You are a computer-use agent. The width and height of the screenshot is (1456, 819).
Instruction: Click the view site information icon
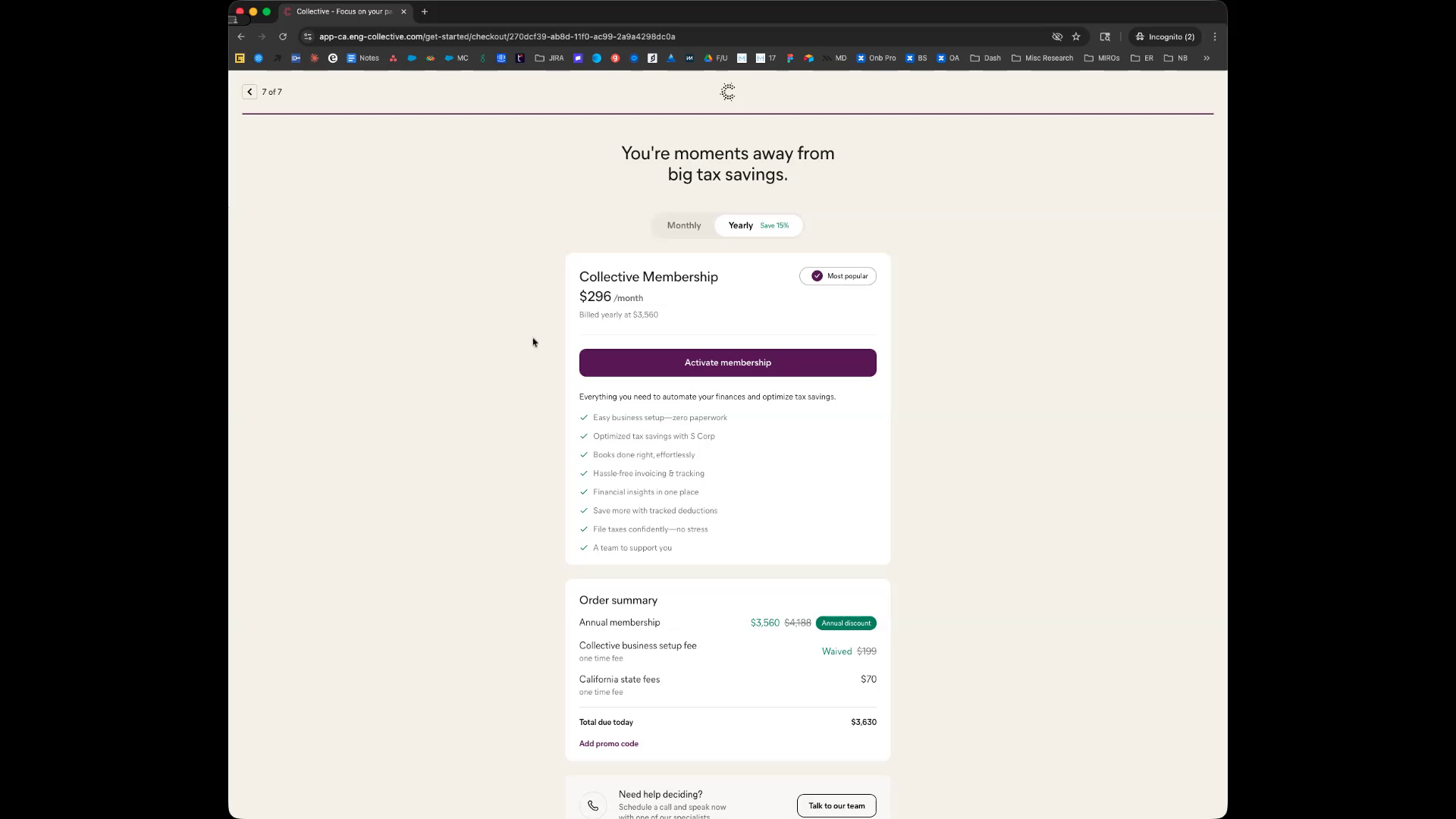[307, 36]
